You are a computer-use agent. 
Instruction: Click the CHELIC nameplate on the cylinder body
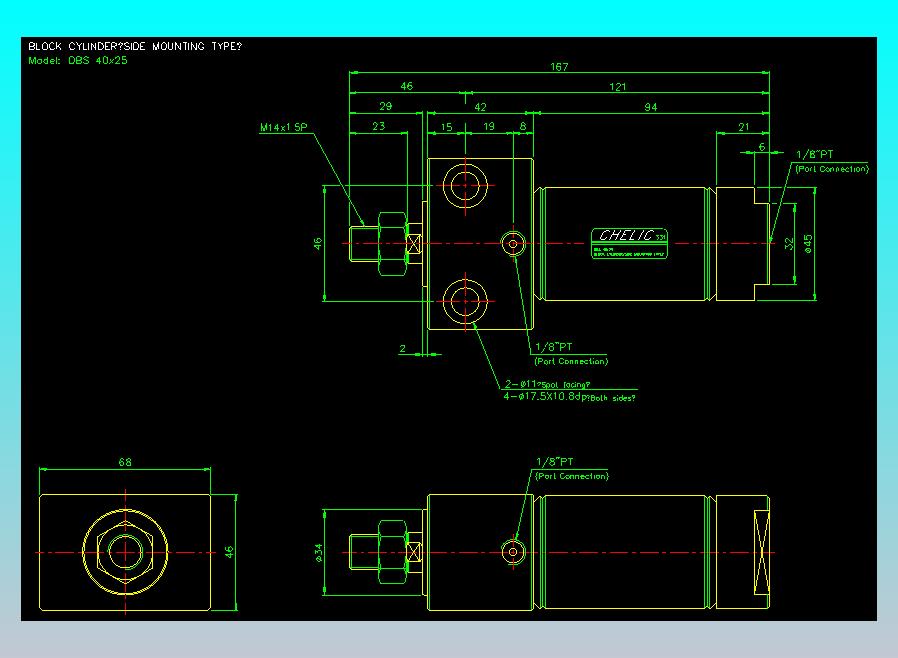(x=629, y=243)
